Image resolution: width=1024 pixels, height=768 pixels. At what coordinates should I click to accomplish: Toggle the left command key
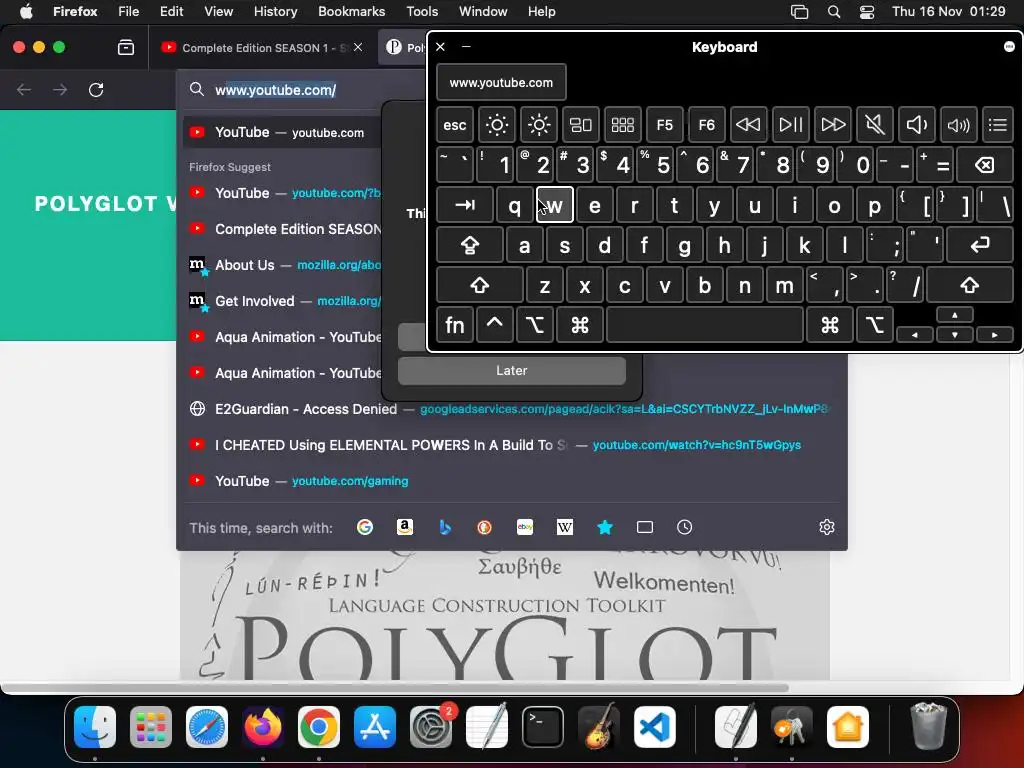click(580, 325)
